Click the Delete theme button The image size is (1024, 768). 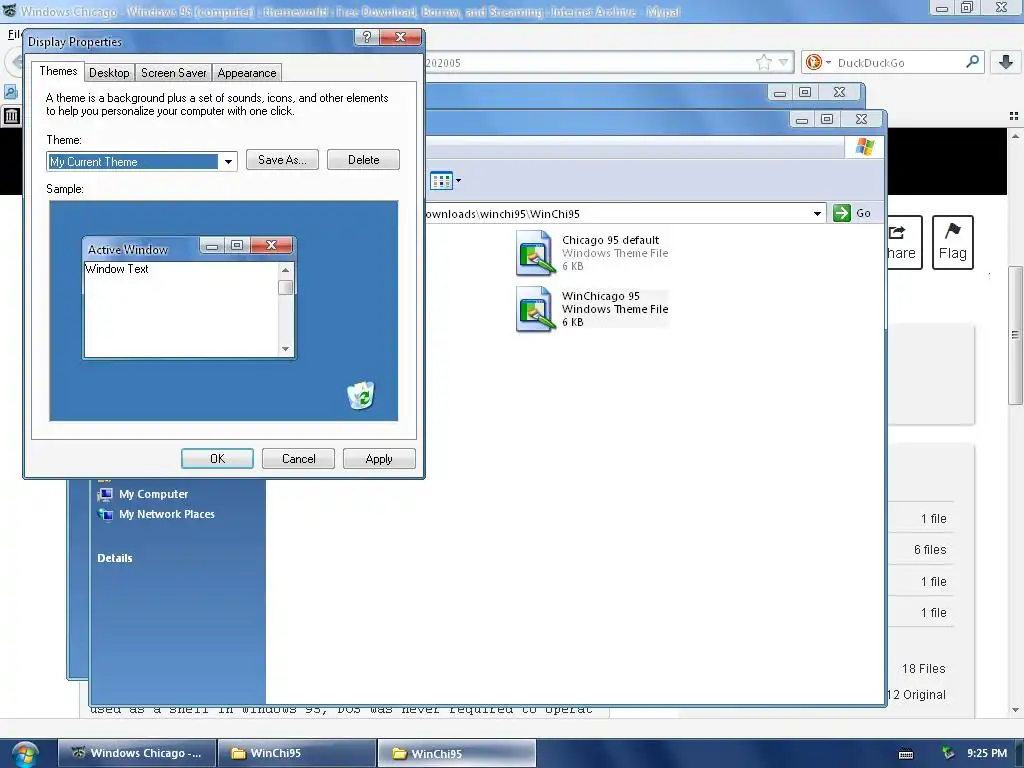pos(363,160)
